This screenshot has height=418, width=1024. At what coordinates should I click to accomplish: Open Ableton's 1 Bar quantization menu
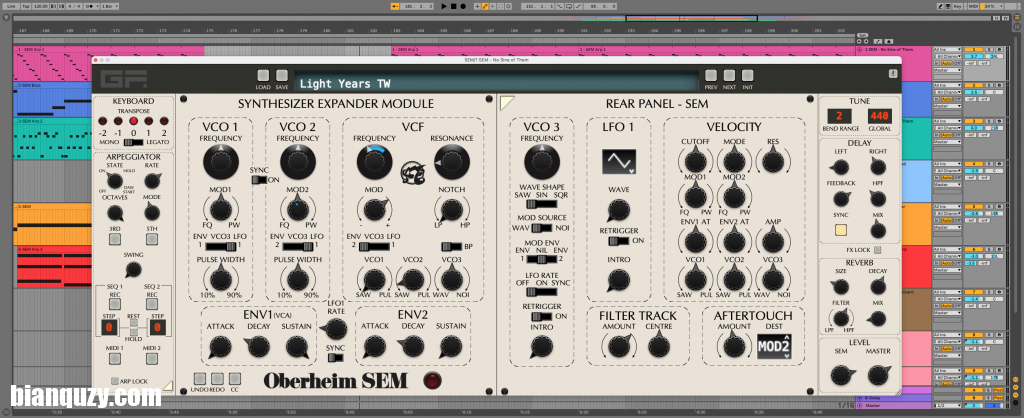(109, 6)
